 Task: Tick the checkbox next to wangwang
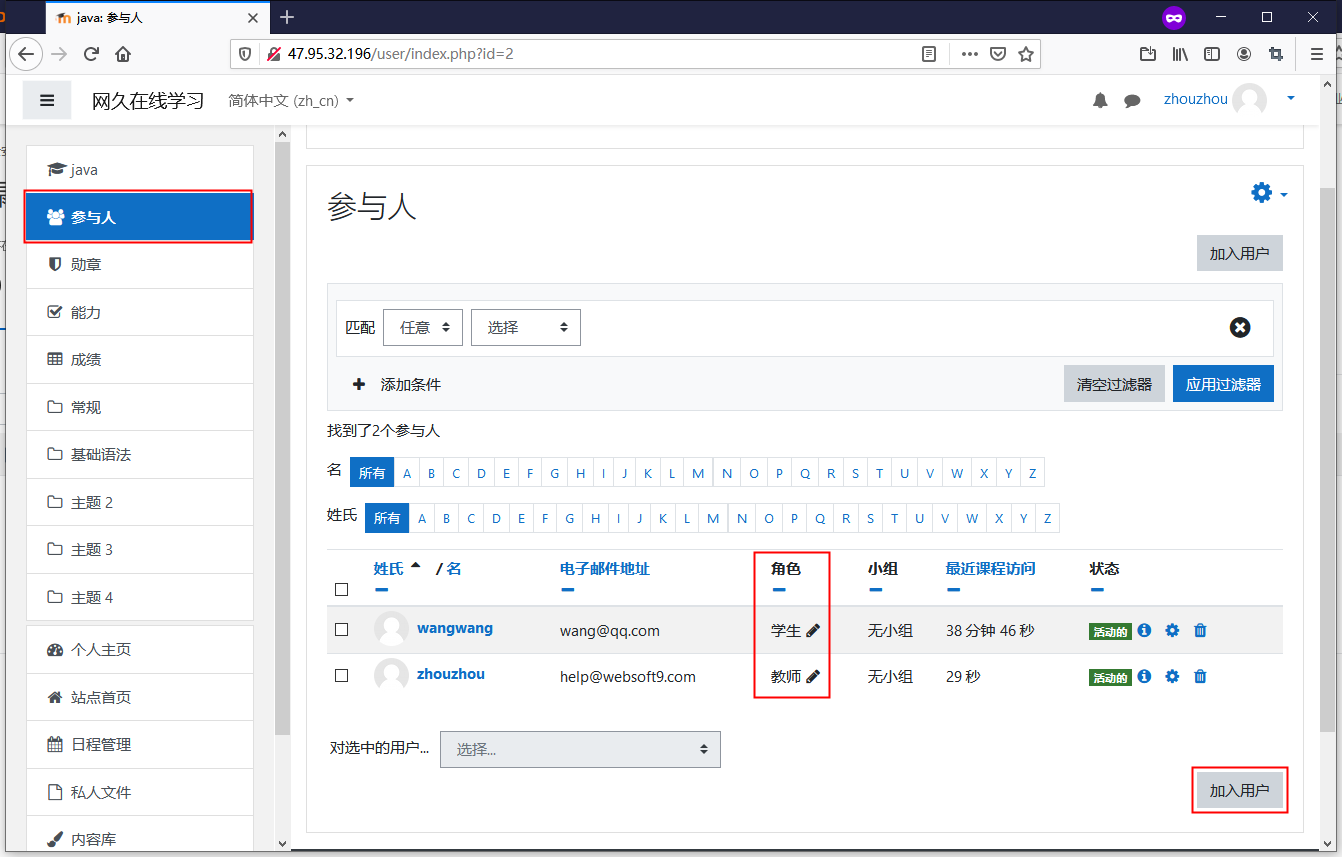pyautogui.click(x=341, y=630)
